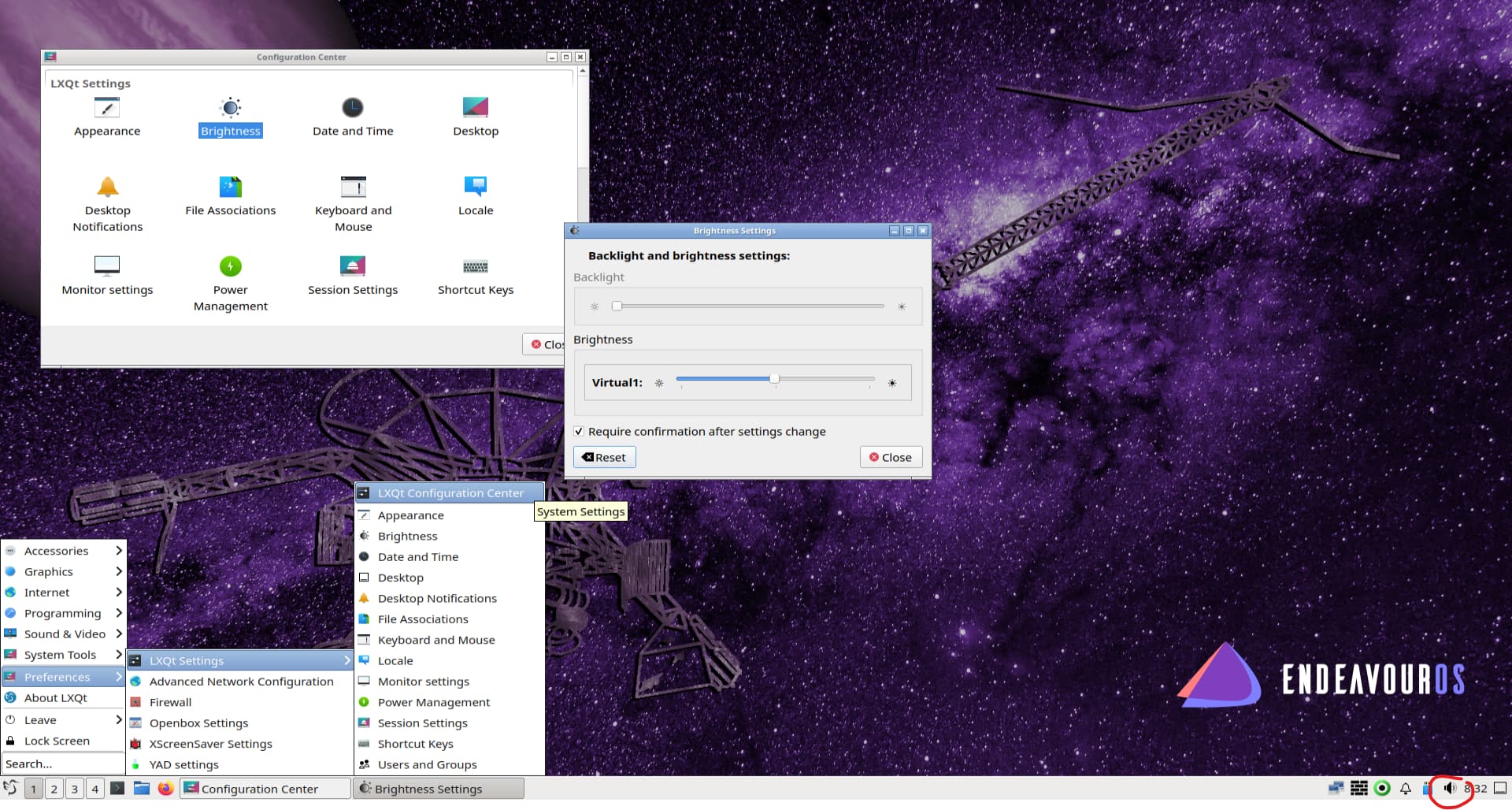The height and width of the screenshot is (810, 1512).
Task: Open Appearance in Configuration Center window
Action: (107, 117)
